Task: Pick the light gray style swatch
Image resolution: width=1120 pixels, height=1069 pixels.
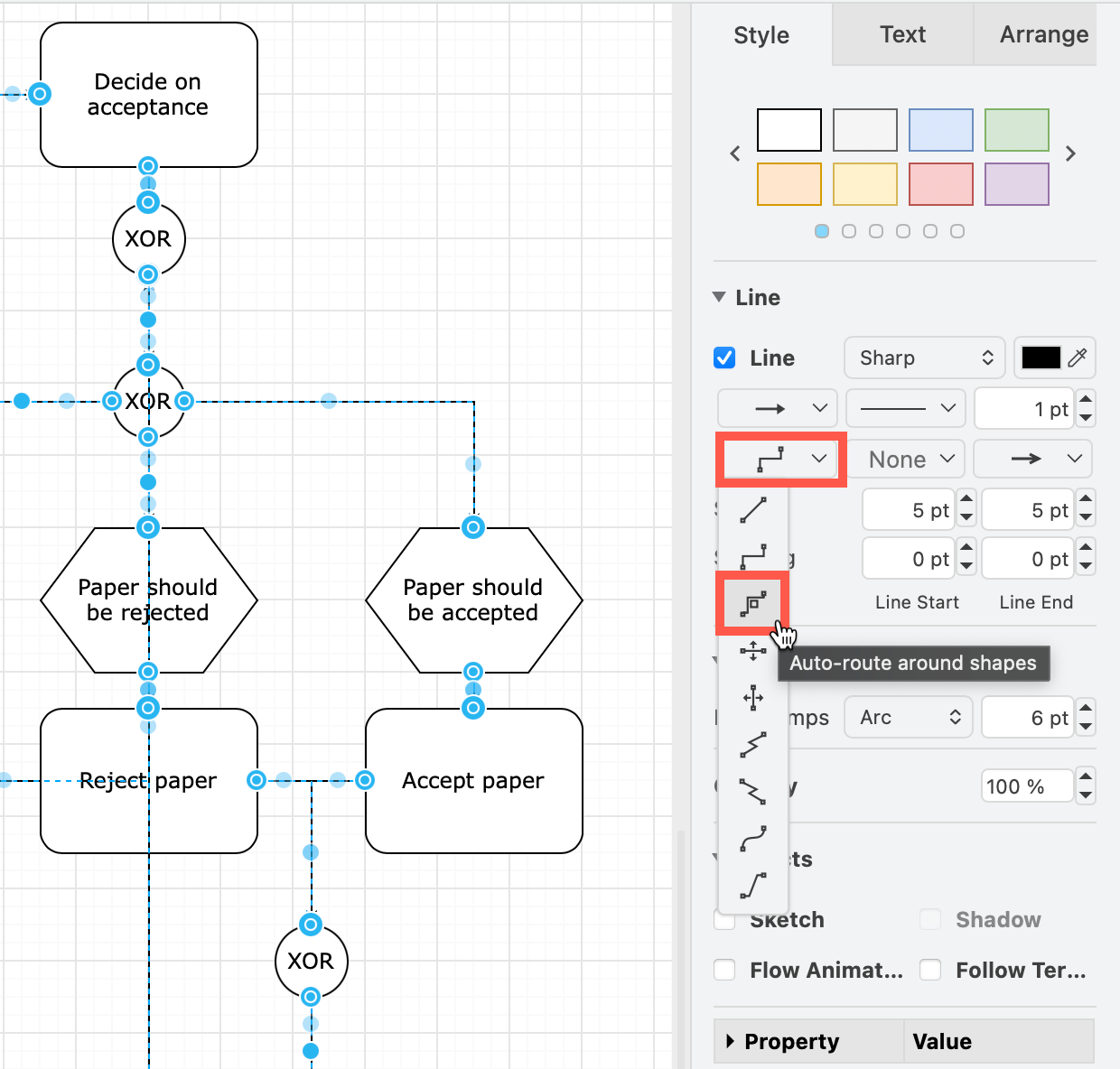Action: 865,130
